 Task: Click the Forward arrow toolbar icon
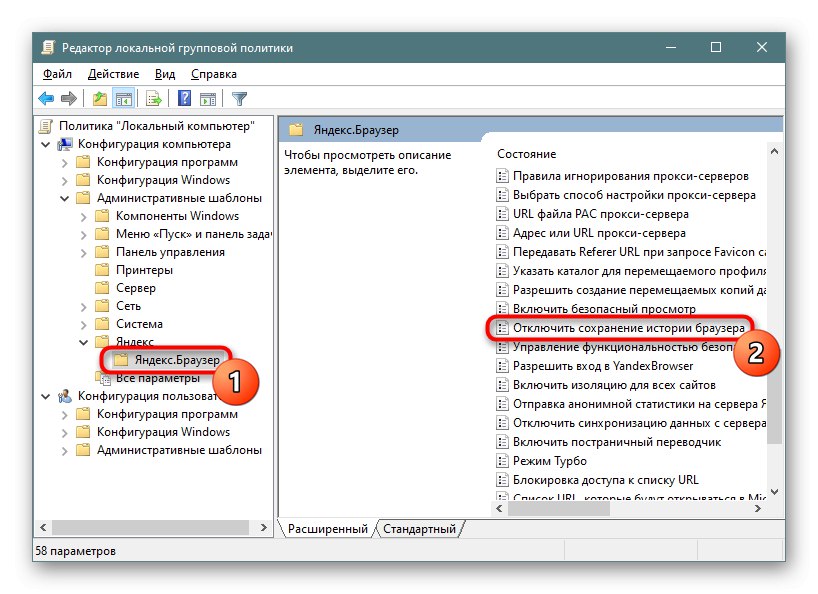(x=69, y=98)
